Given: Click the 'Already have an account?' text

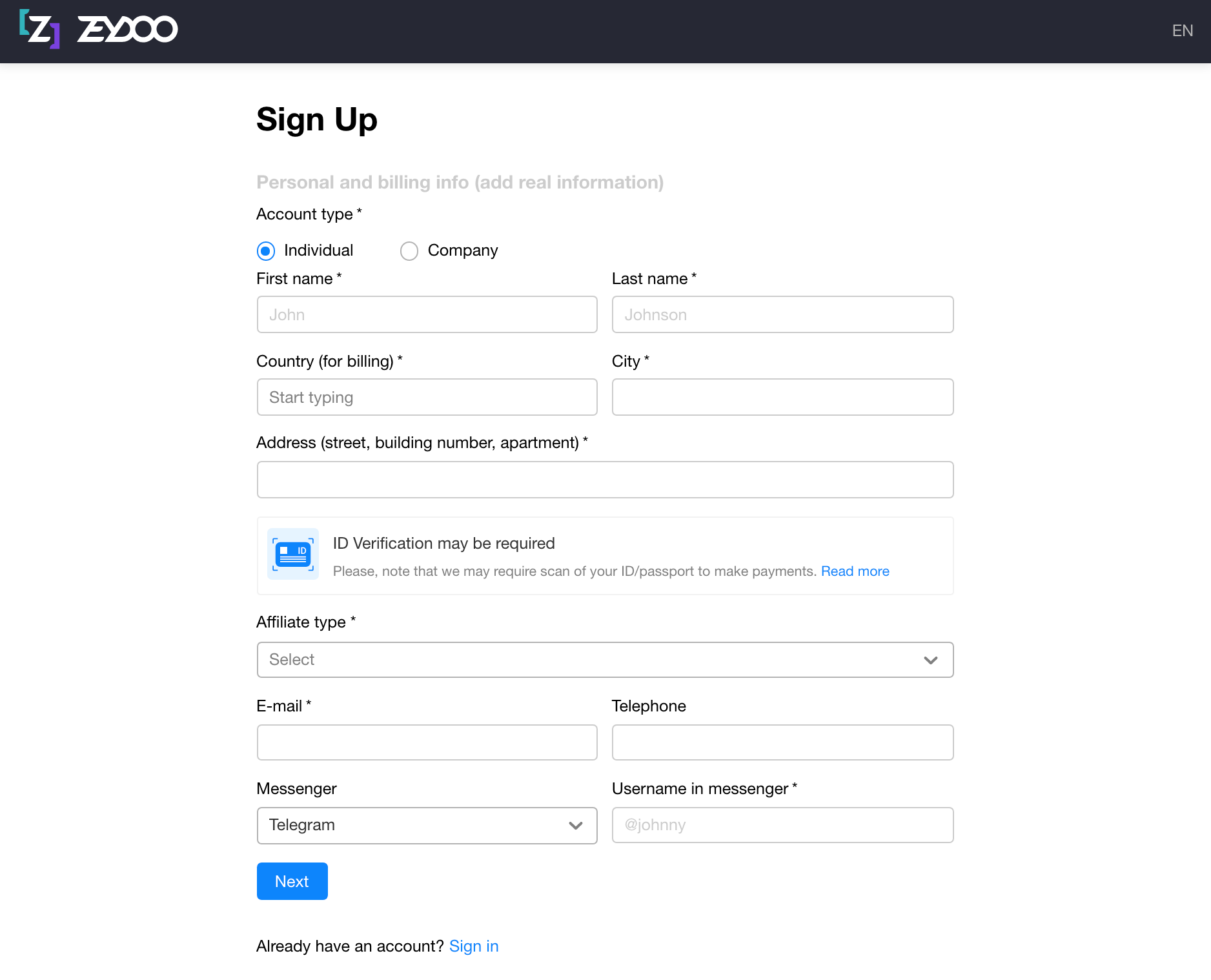Looking at the screenshot, I should click(350, 946).
